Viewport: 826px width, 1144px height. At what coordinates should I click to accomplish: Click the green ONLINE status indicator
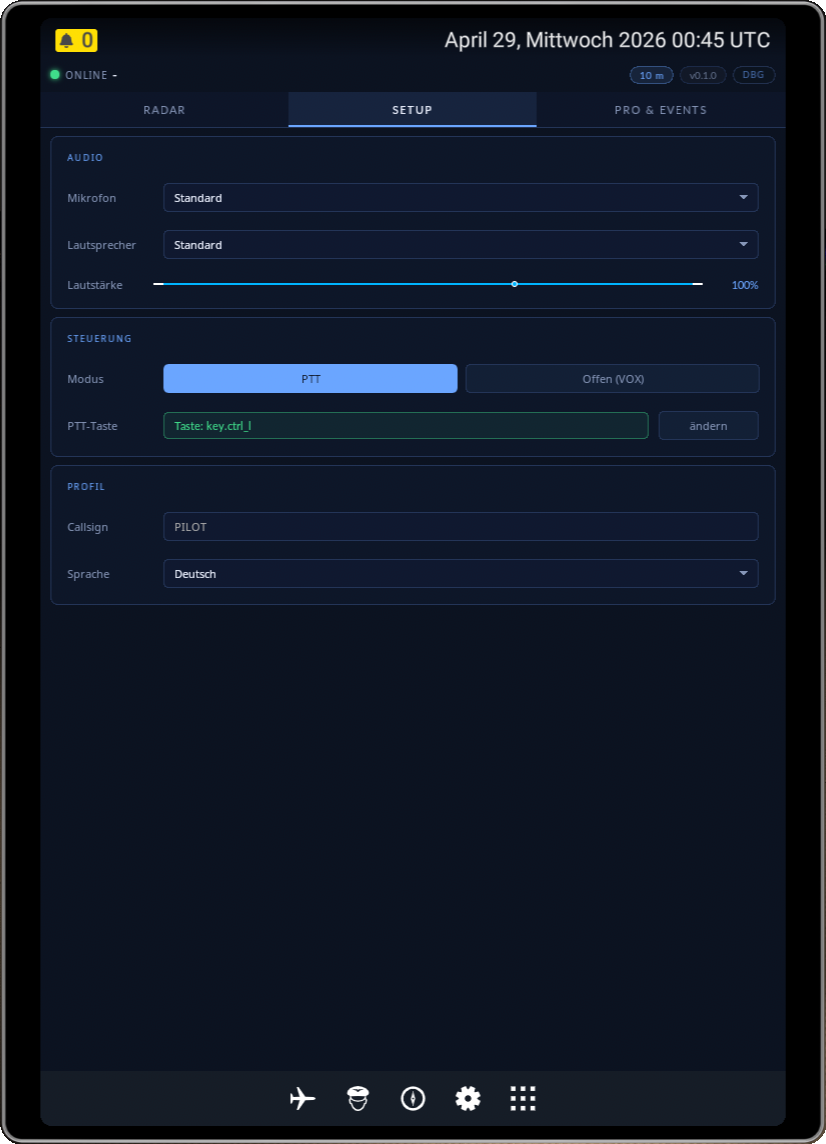point(55,75)
